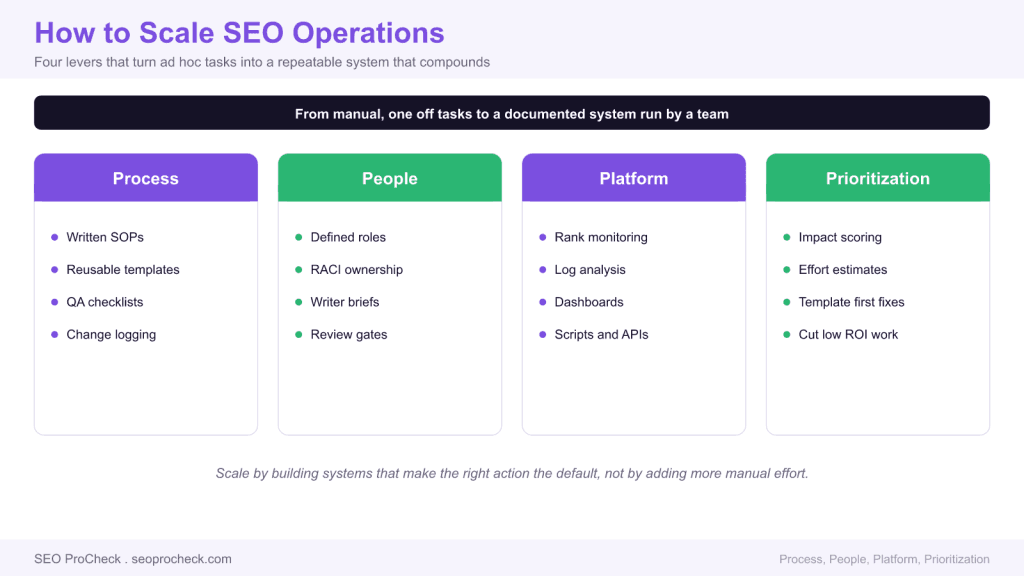Select 'Log analysis' item
Viewport: 1024px width, 576px height.
(x=590, y=270)
